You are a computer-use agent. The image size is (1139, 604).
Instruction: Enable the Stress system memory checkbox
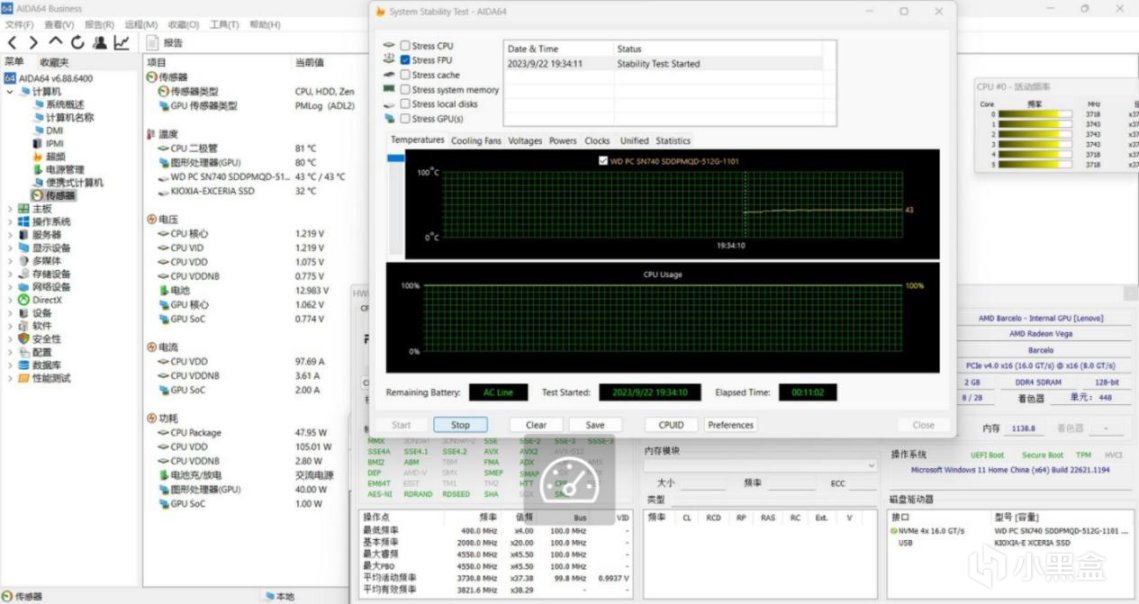(x=405, y=89)
